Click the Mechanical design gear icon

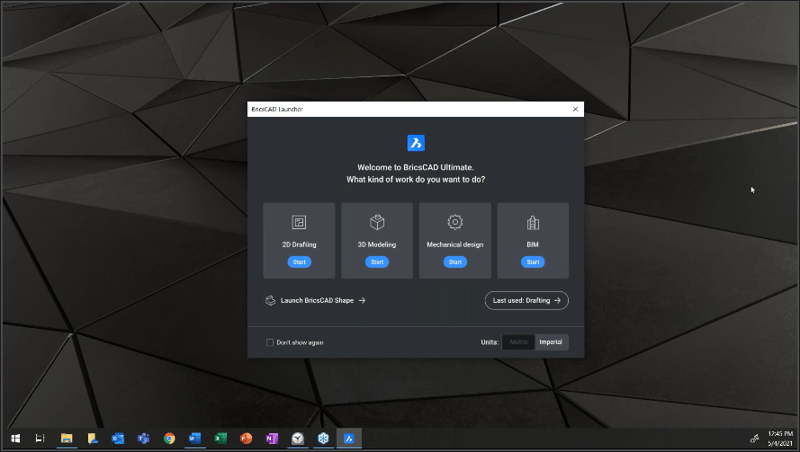[x=455, y=222]
